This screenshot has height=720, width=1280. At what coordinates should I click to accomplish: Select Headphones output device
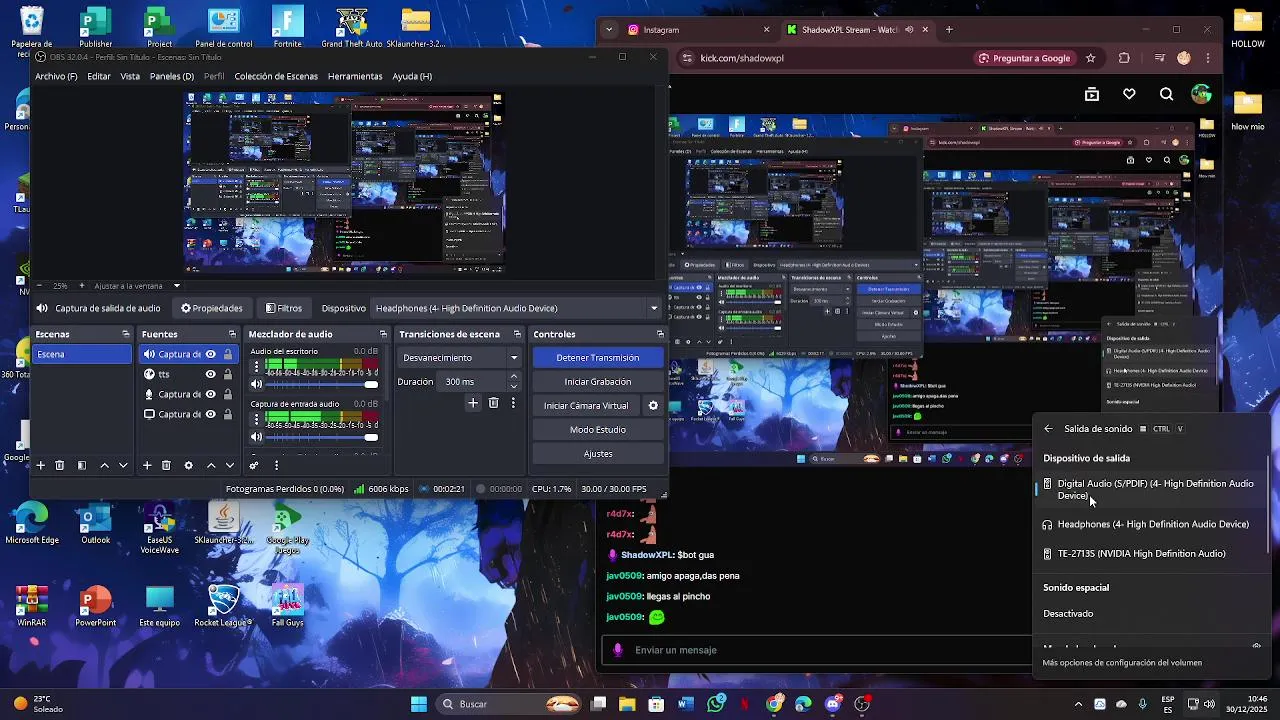tap(1152, 524)
